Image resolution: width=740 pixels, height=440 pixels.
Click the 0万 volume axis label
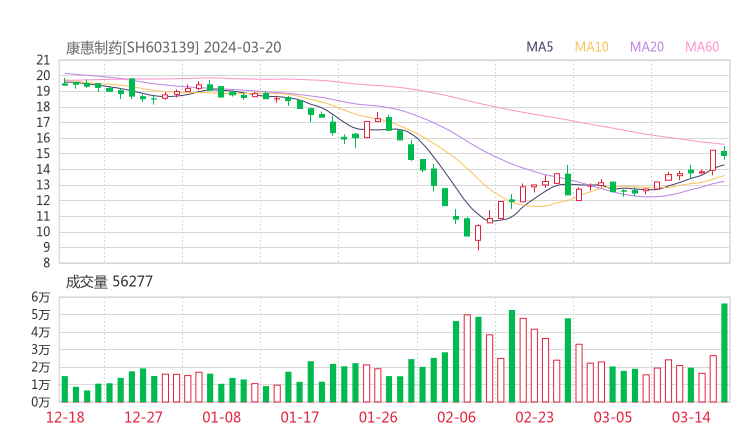click(41, 402)
